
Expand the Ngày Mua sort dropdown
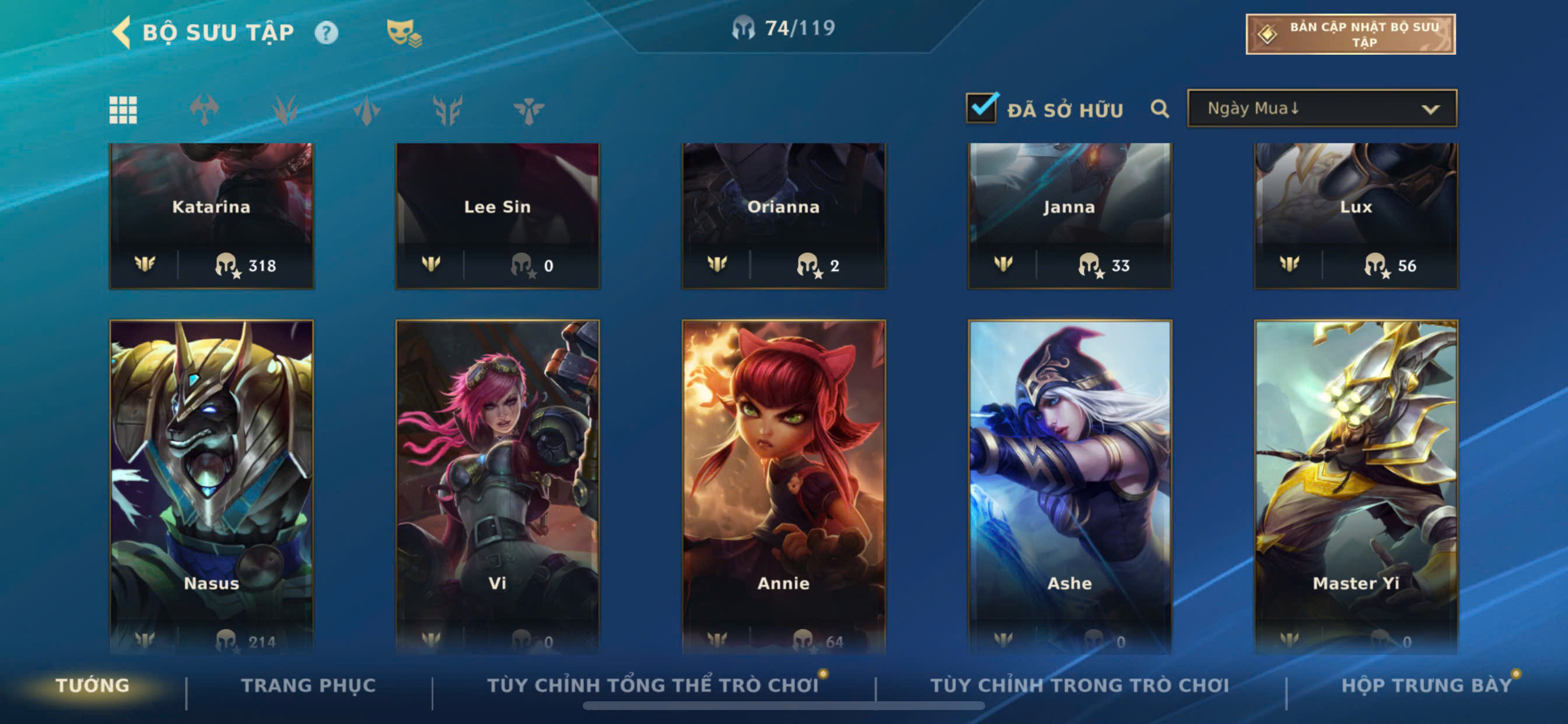[x=1322, y=108]
